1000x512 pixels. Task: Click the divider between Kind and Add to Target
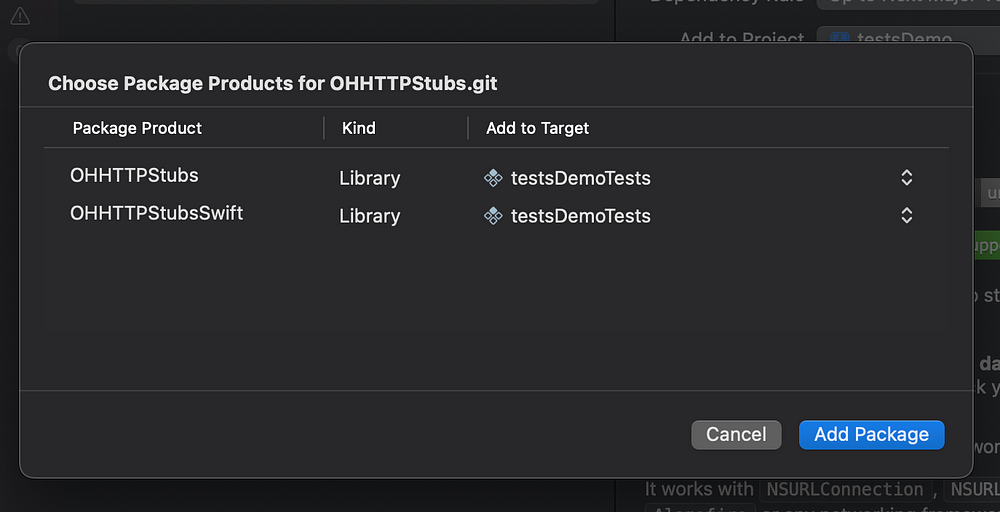468,128
